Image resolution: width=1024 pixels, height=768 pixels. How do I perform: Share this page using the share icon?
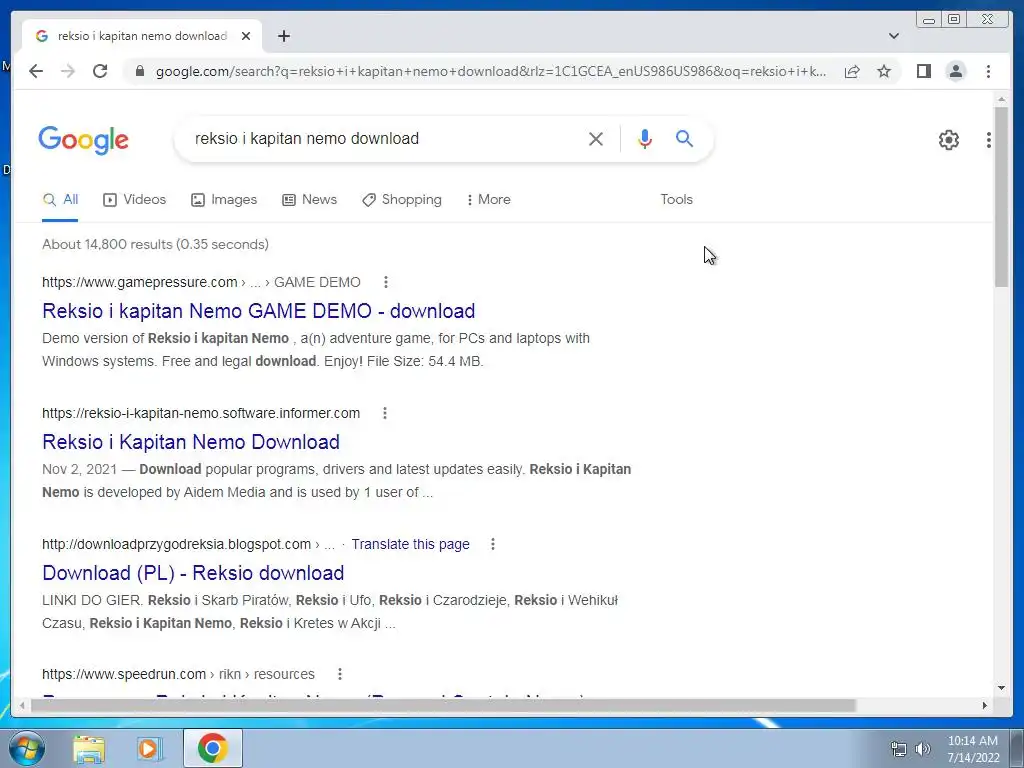point(852,71)
